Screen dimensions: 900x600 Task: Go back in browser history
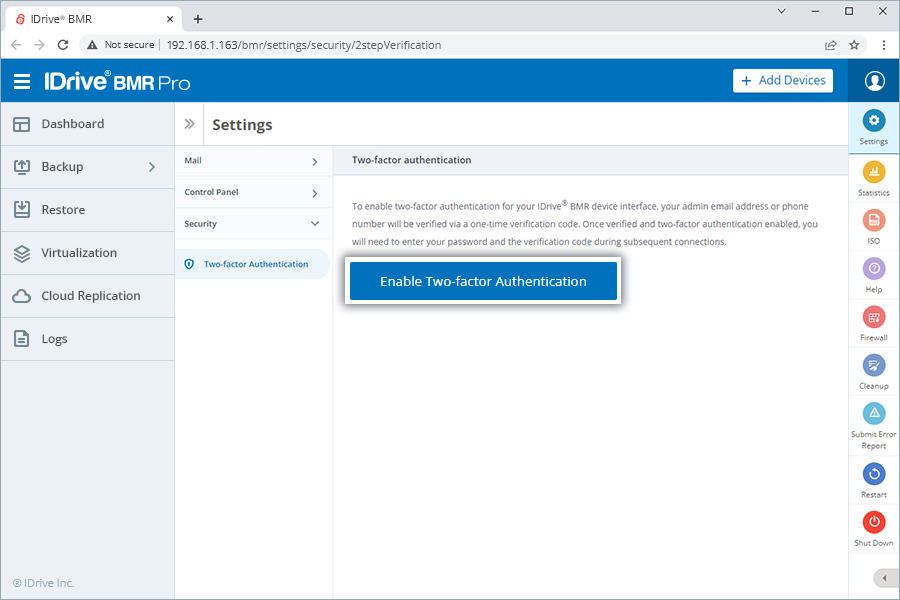(16, 45)
